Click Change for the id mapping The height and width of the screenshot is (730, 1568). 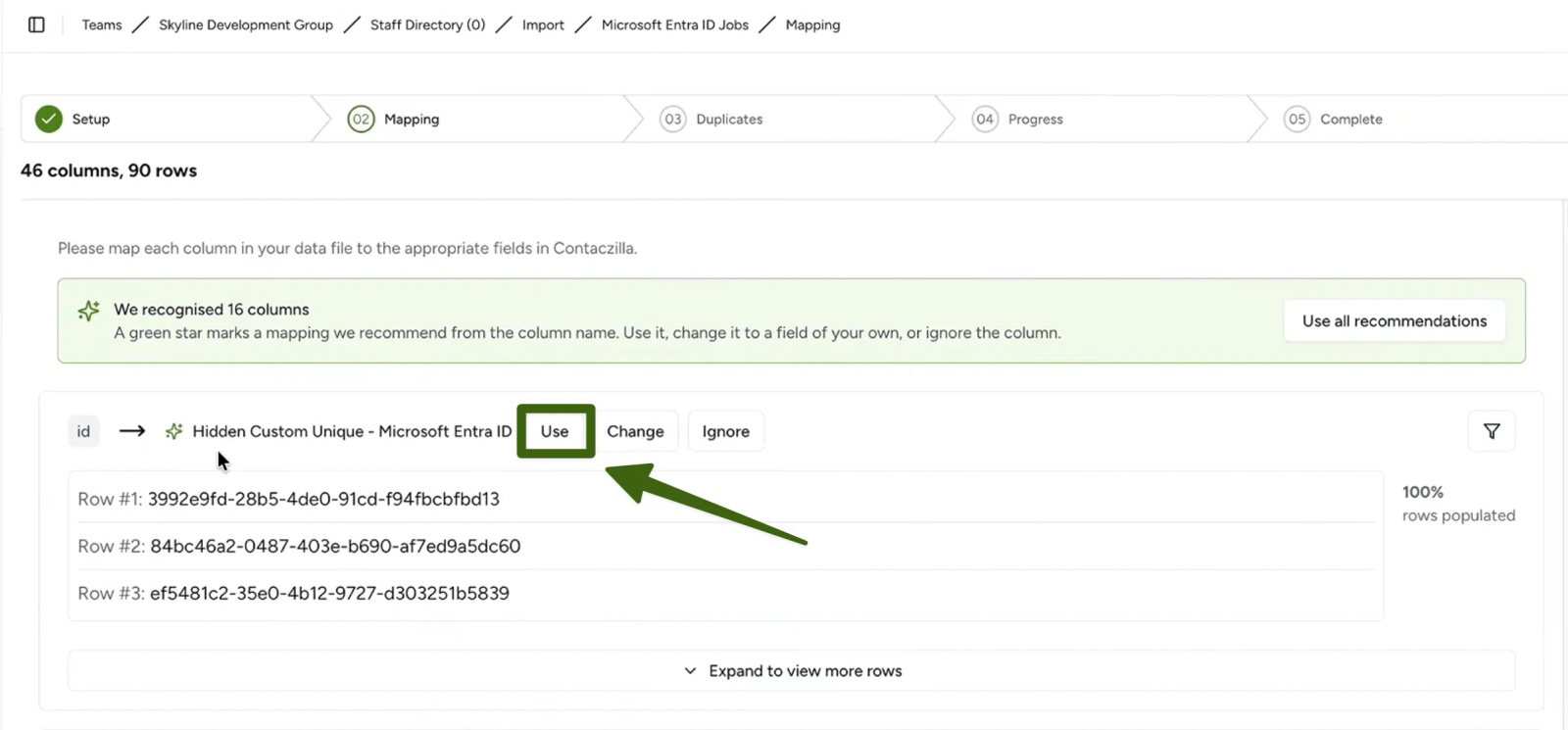635,431
